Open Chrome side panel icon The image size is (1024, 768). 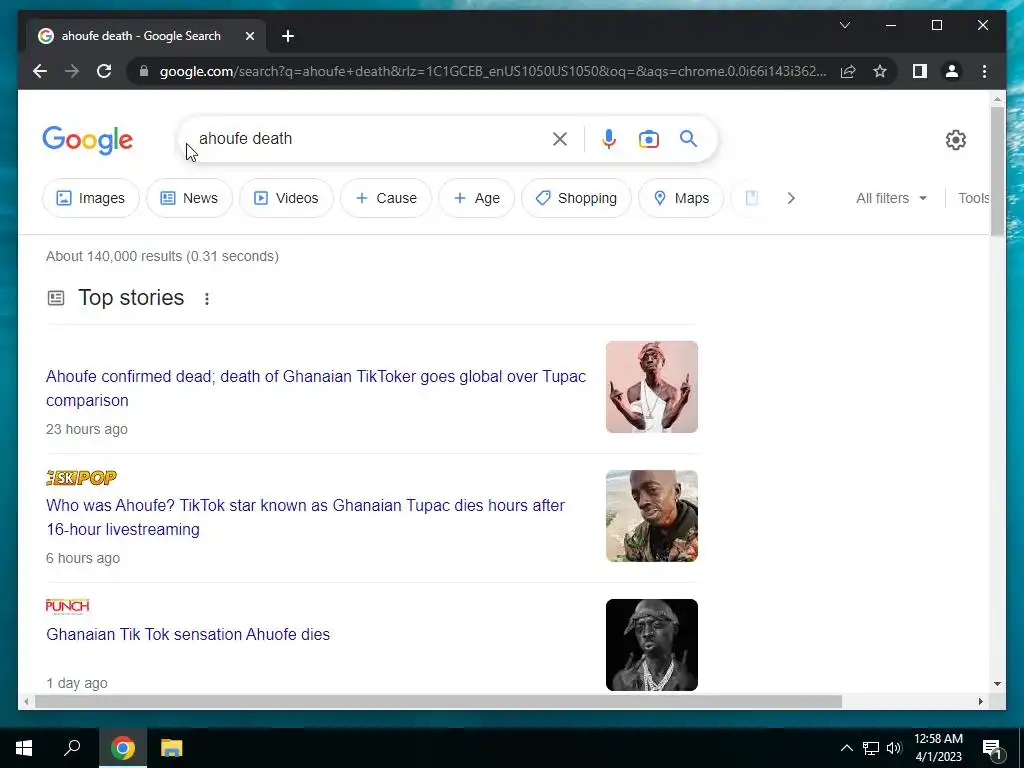pyautogui.click(x=920, y=71)
